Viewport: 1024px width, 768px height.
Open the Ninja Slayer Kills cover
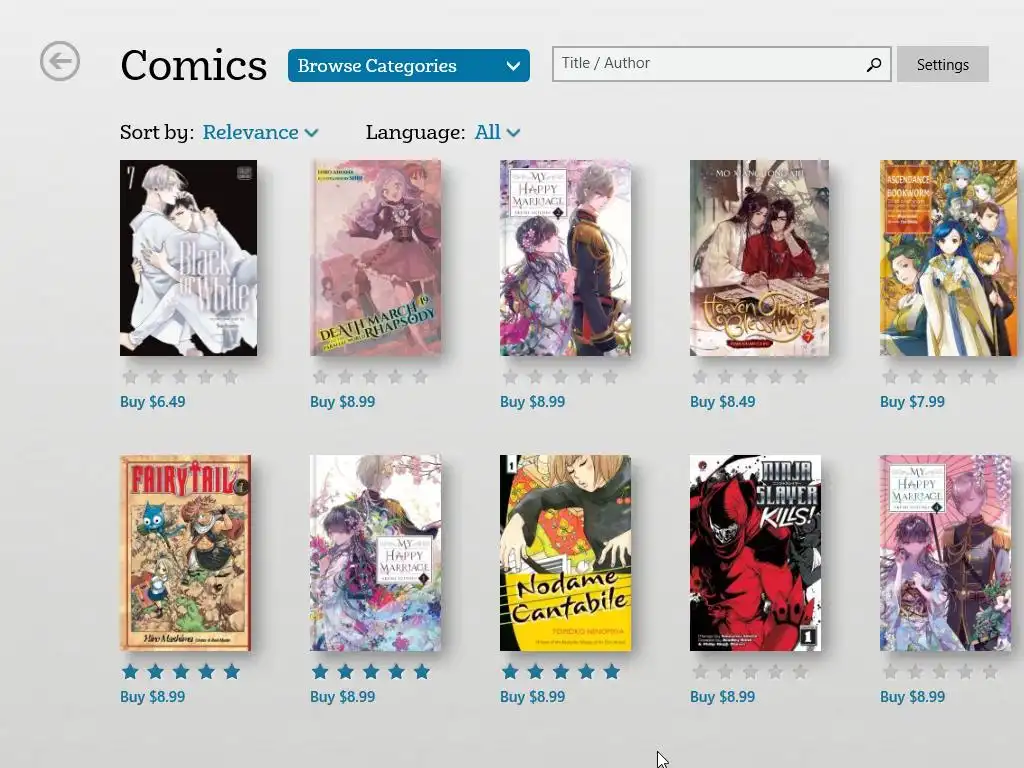tap(756, 552)
